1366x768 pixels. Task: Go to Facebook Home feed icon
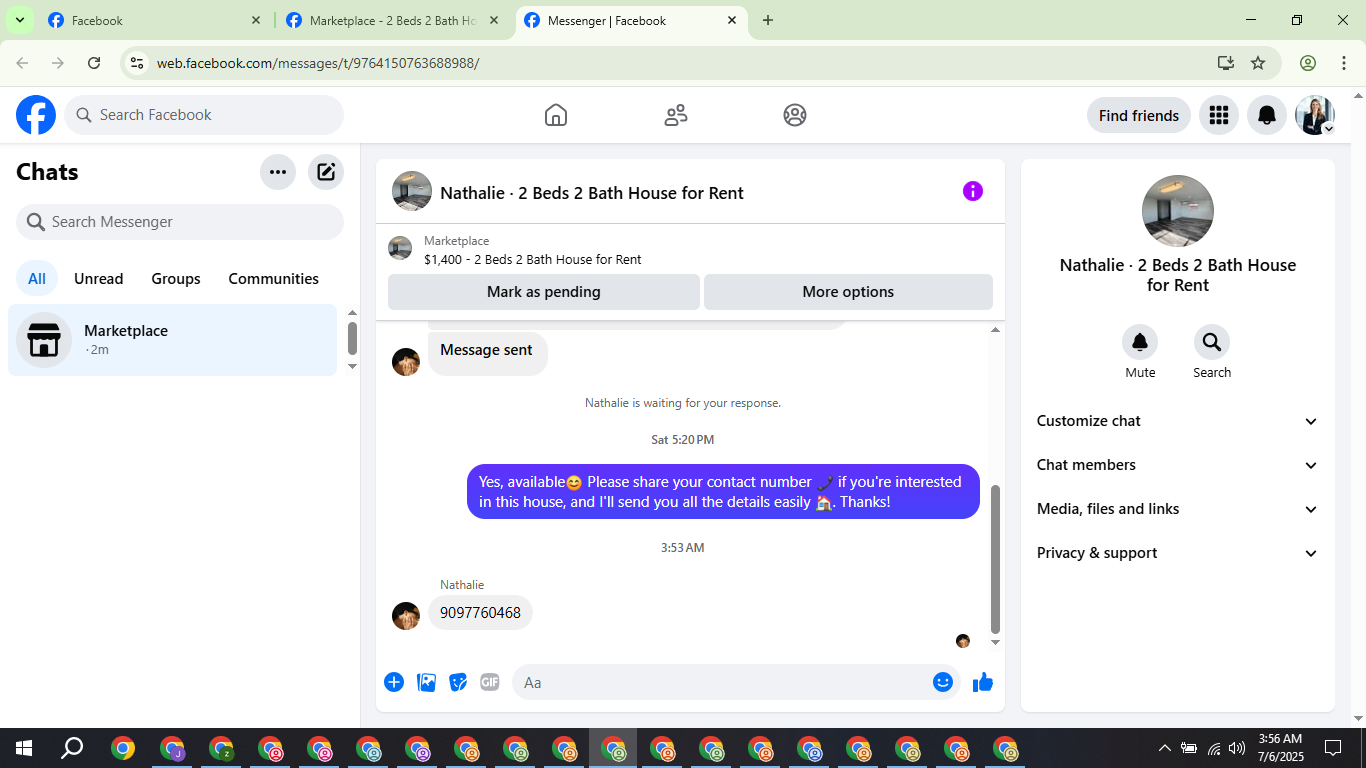[x=556, y=115]
